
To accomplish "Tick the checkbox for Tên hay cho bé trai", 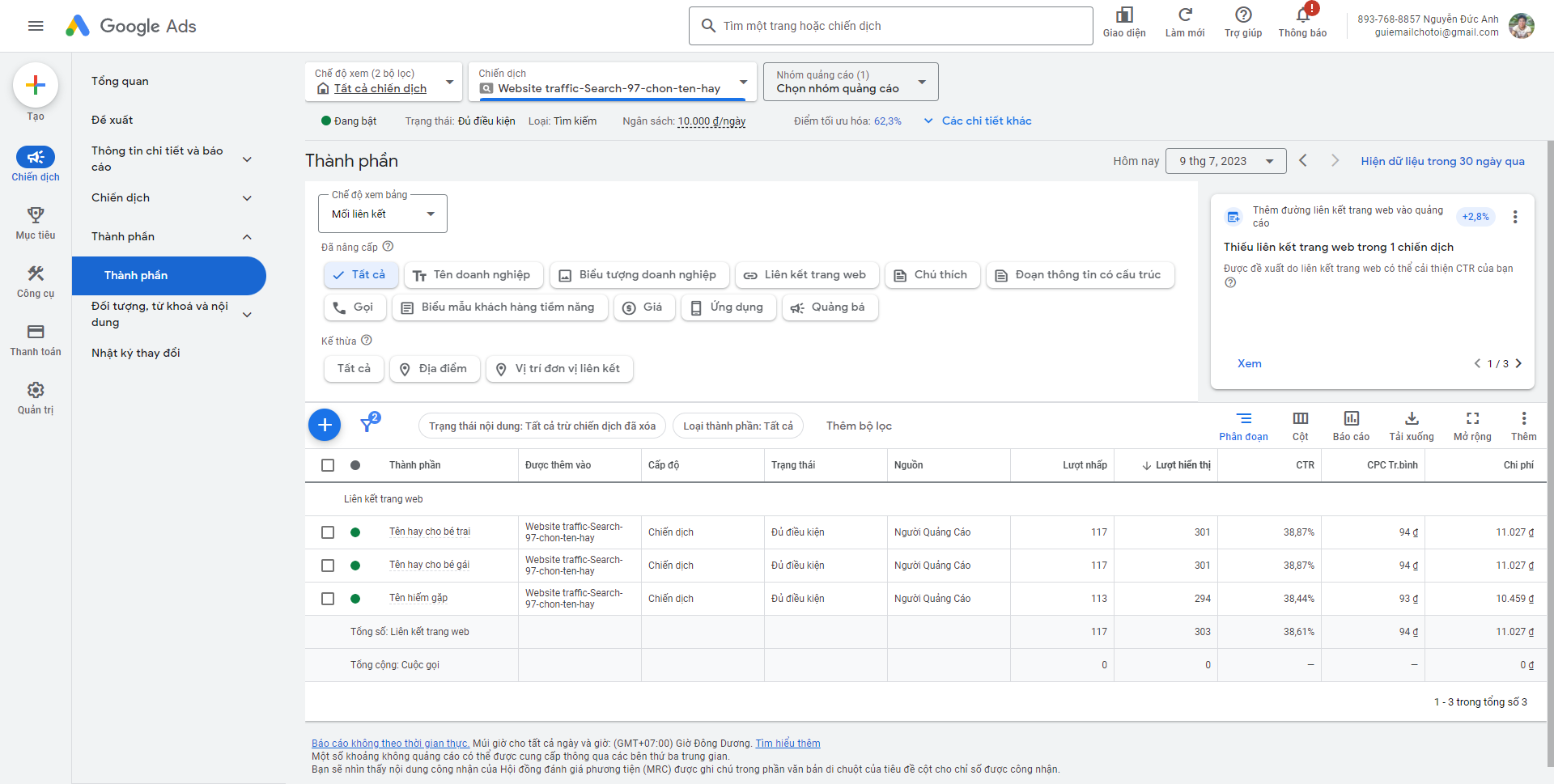I will pos(328,532).
